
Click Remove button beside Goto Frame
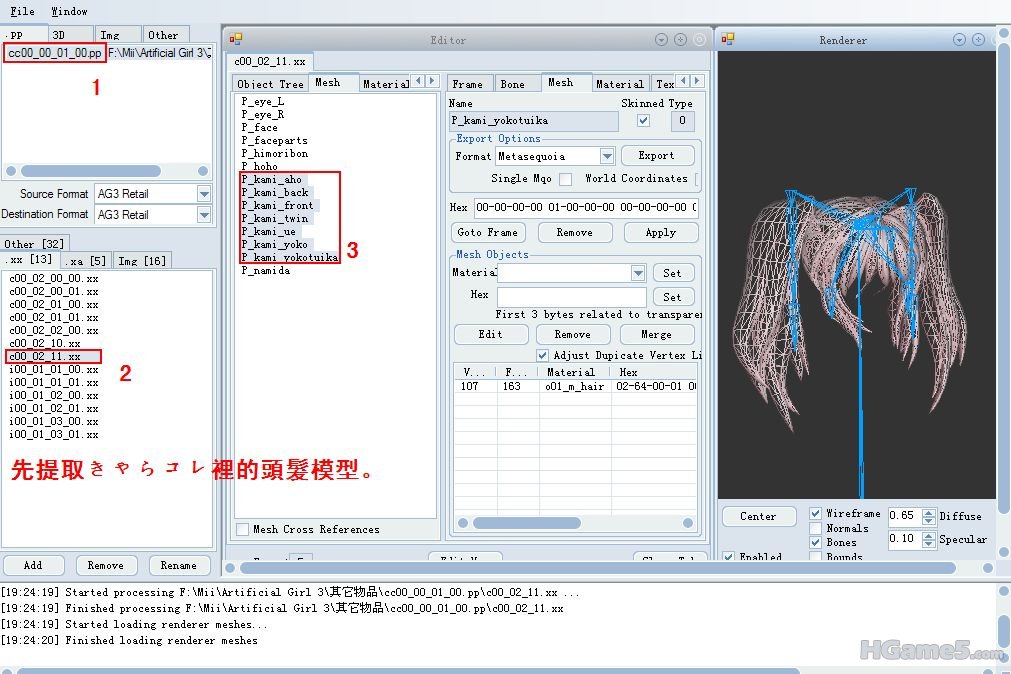pos(574,232)
